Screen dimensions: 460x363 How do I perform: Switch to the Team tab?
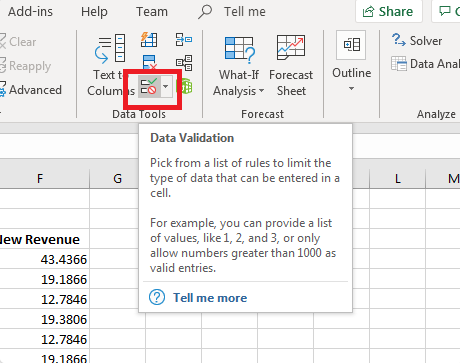[152, 12]
